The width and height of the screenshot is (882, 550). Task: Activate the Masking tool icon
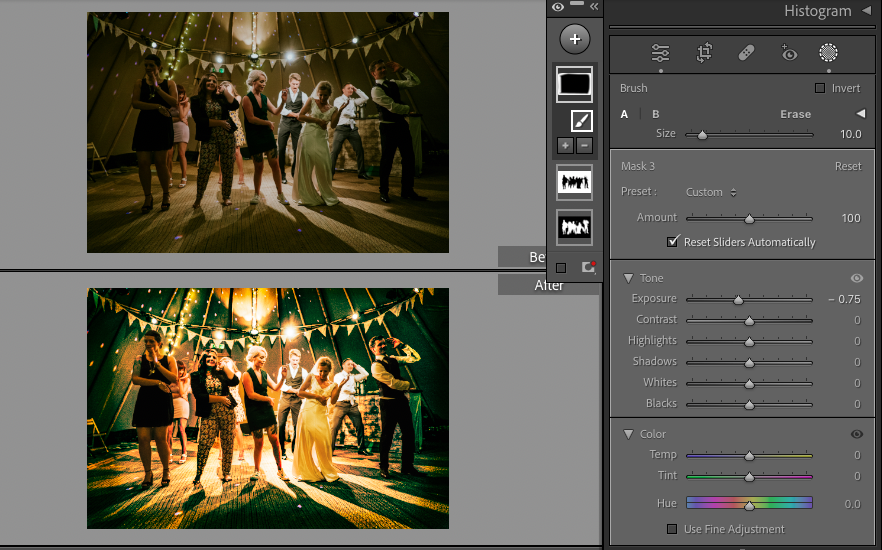coord(828,53)
